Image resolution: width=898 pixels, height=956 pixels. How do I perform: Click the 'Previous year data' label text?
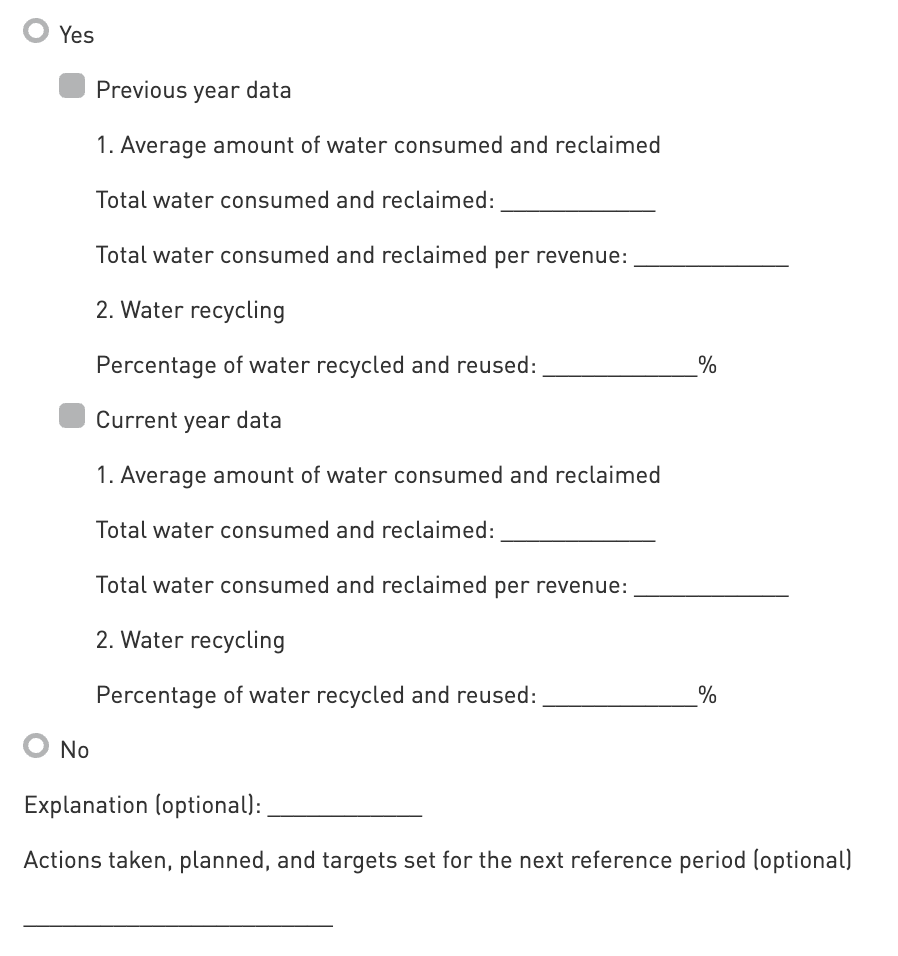(x=193, y=90)
